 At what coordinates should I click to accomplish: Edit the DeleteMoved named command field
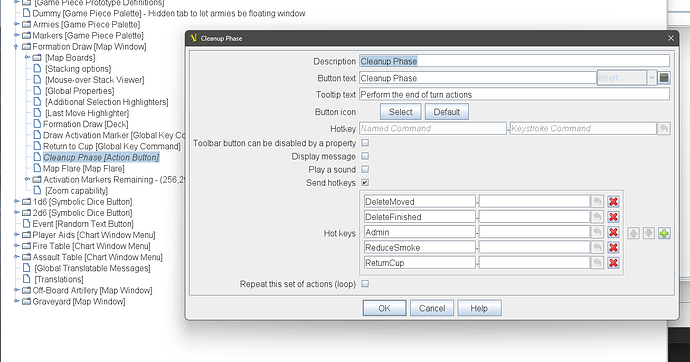(x=420, y=201)
